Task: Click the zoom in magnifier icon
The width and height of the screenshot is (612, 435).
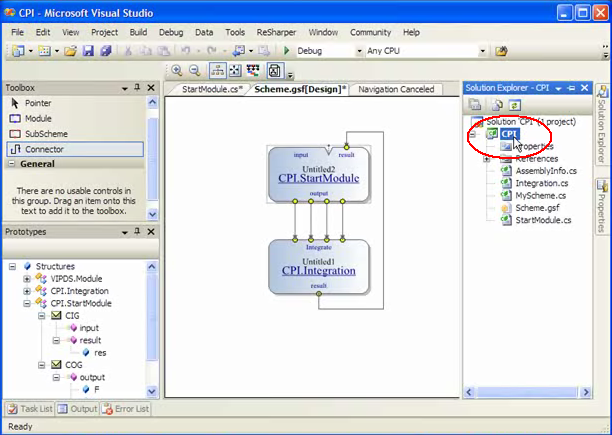Action: tap(177, 70)
